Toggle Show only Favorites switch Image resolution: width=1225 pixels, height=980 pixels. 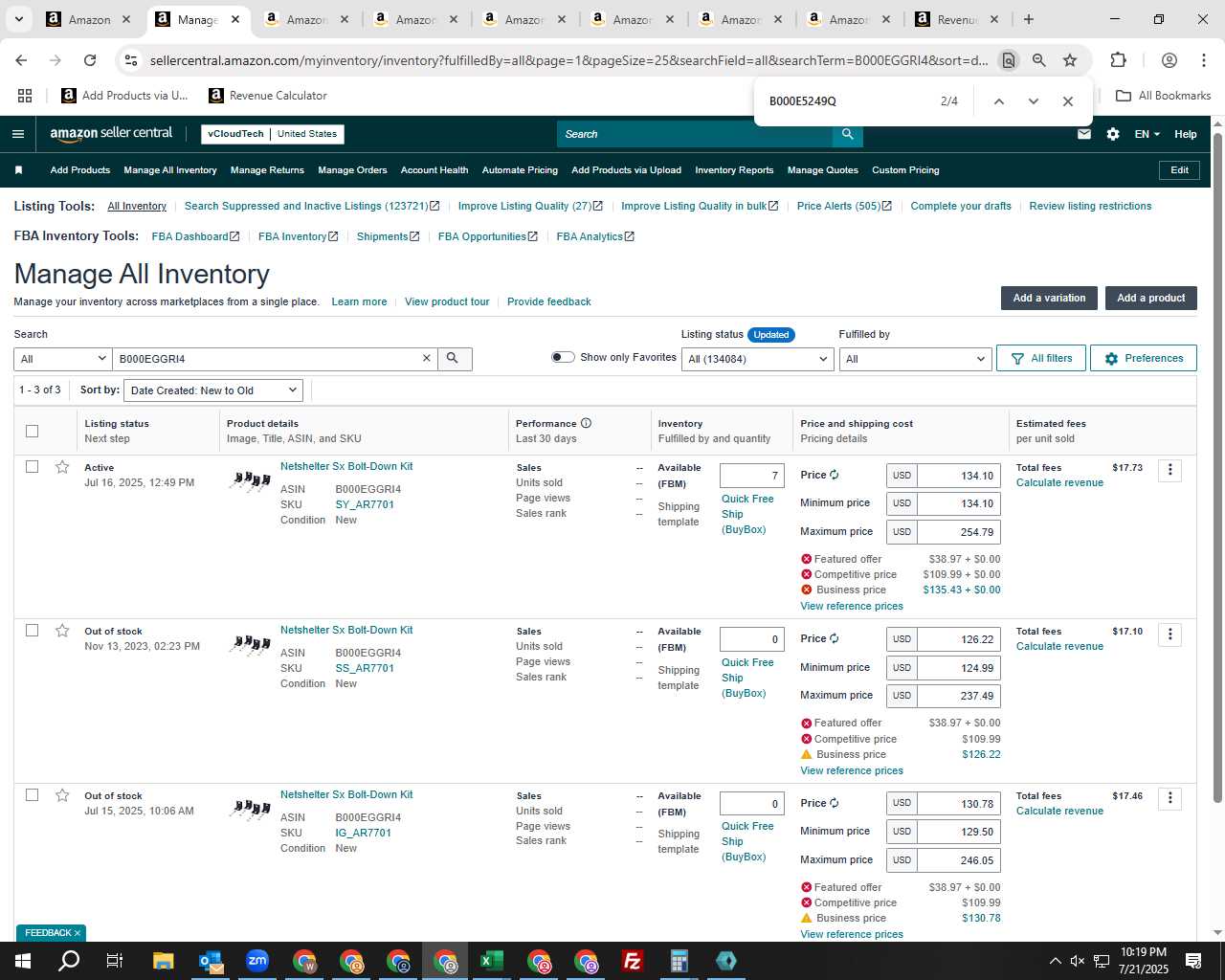tap(563, 357)
